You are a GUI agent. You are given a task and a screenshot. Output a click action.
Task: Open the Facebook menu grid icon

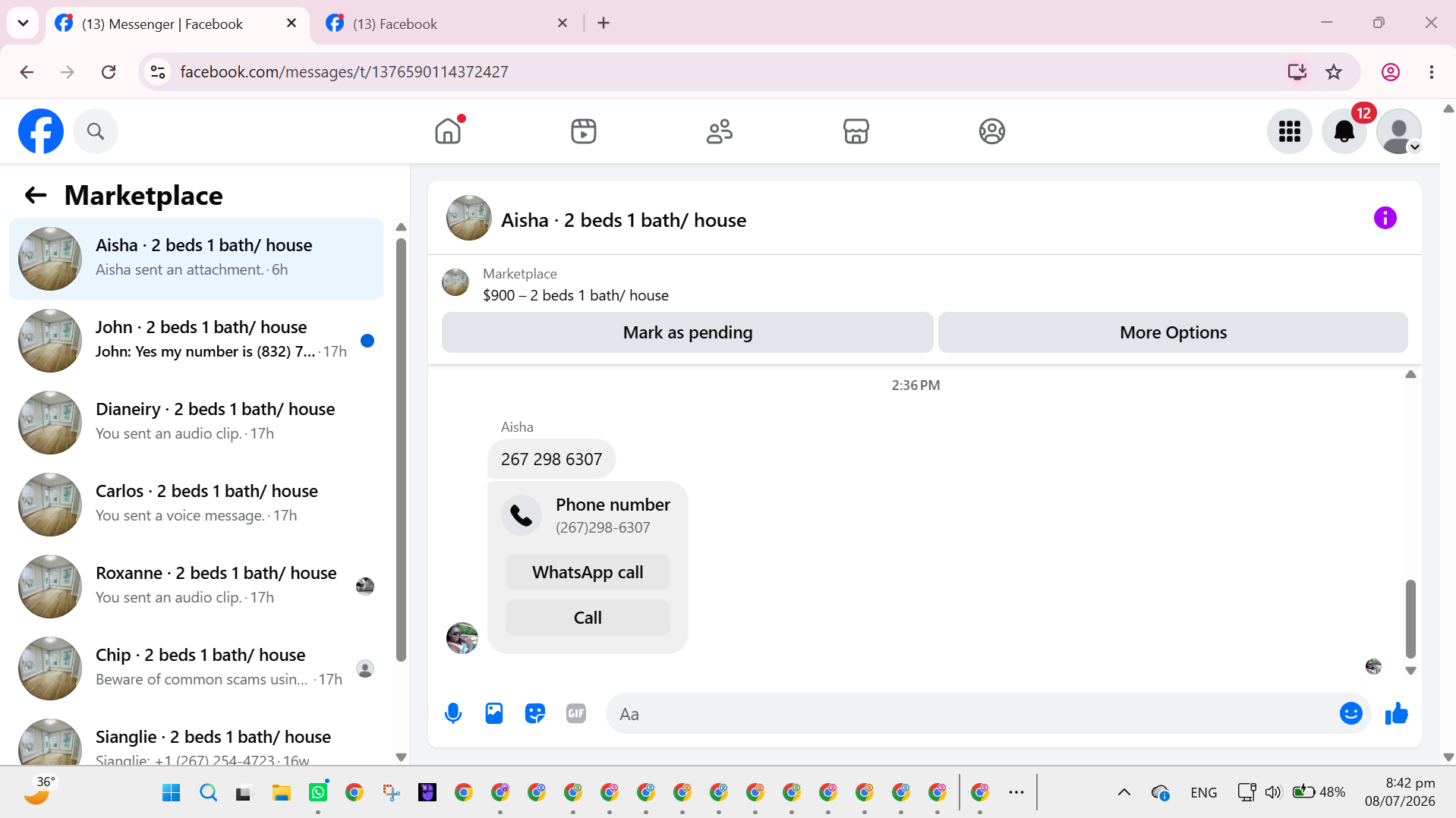pyautogui.click(x=1290, y=131)
